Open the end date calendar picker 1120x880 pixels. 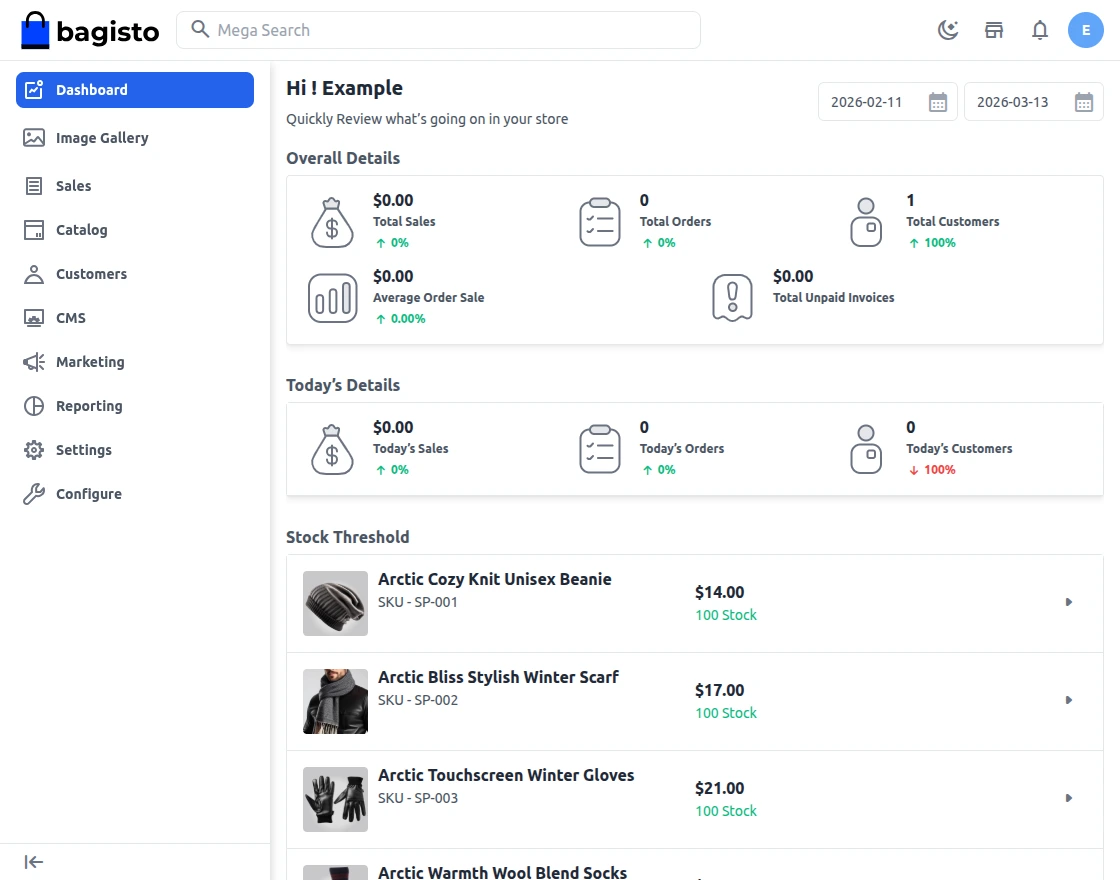pyautogui.click(x=1083, y=102)
